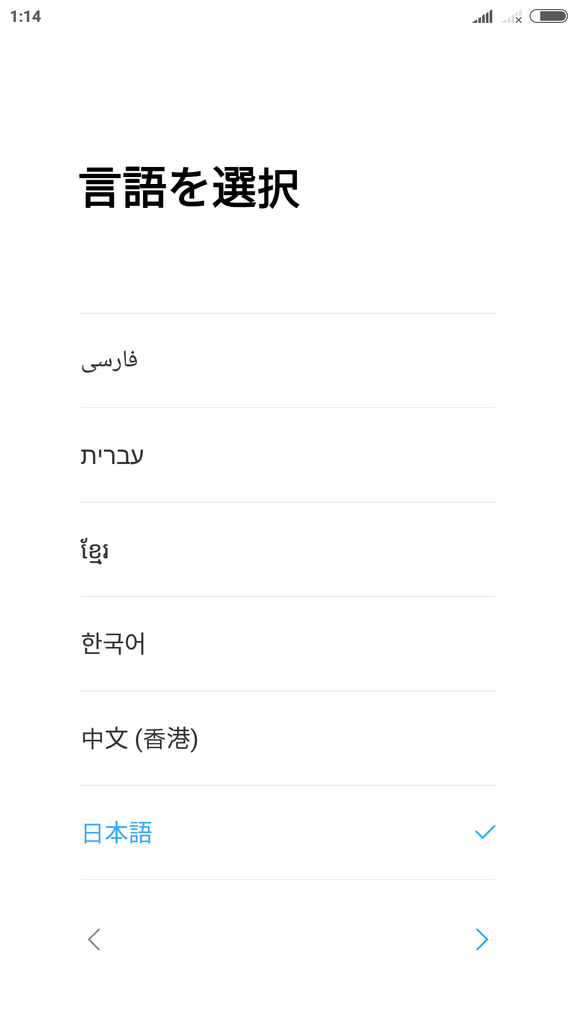Select 中文 (香港) from the list
Screen dimensions: 576x1024
[x=287, y=738]
